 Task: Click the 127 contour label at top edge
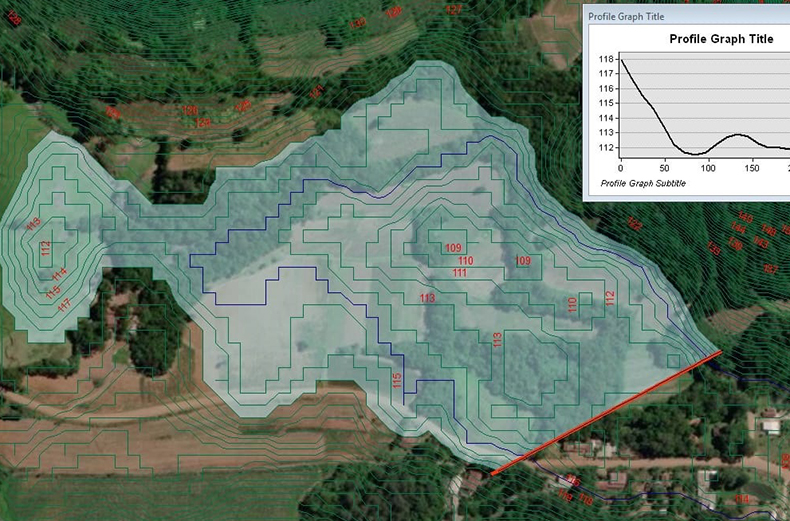[x=454, y=11]
